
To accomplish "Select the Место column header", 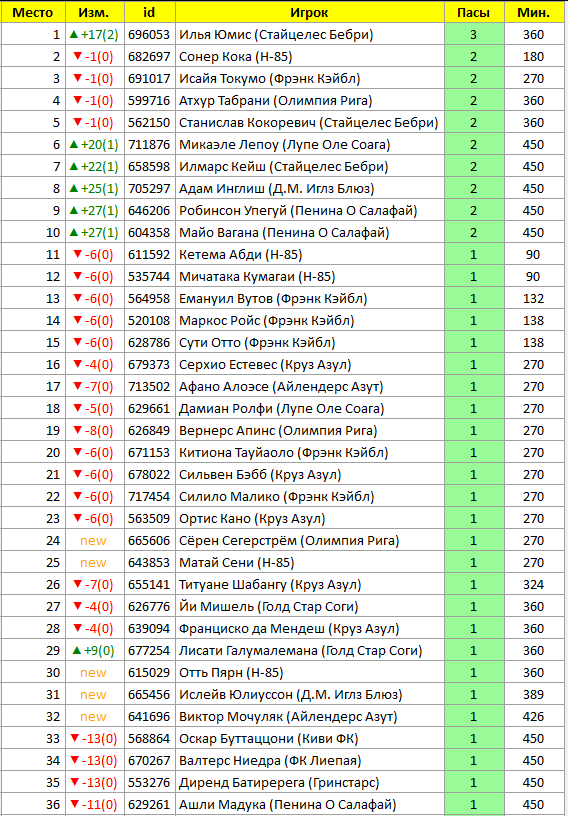I will [33, 12].
